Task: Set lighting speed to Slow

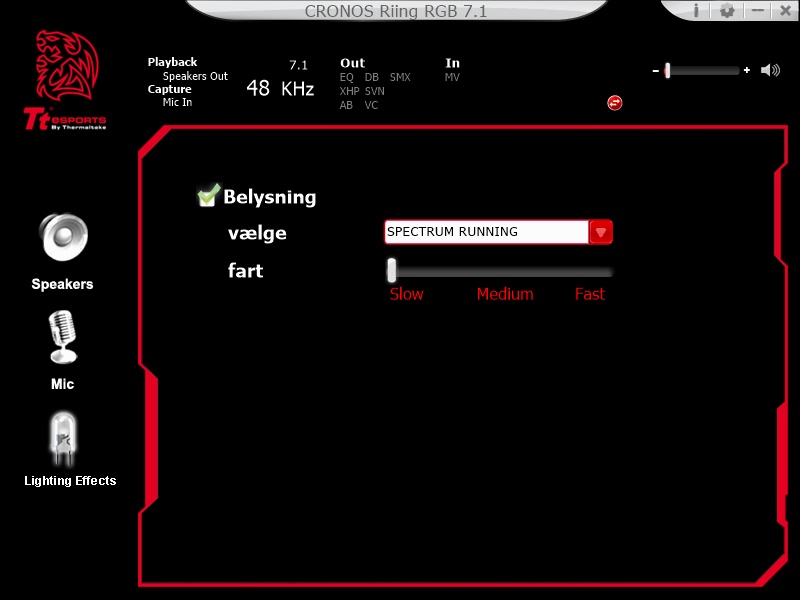Action: 407,294
